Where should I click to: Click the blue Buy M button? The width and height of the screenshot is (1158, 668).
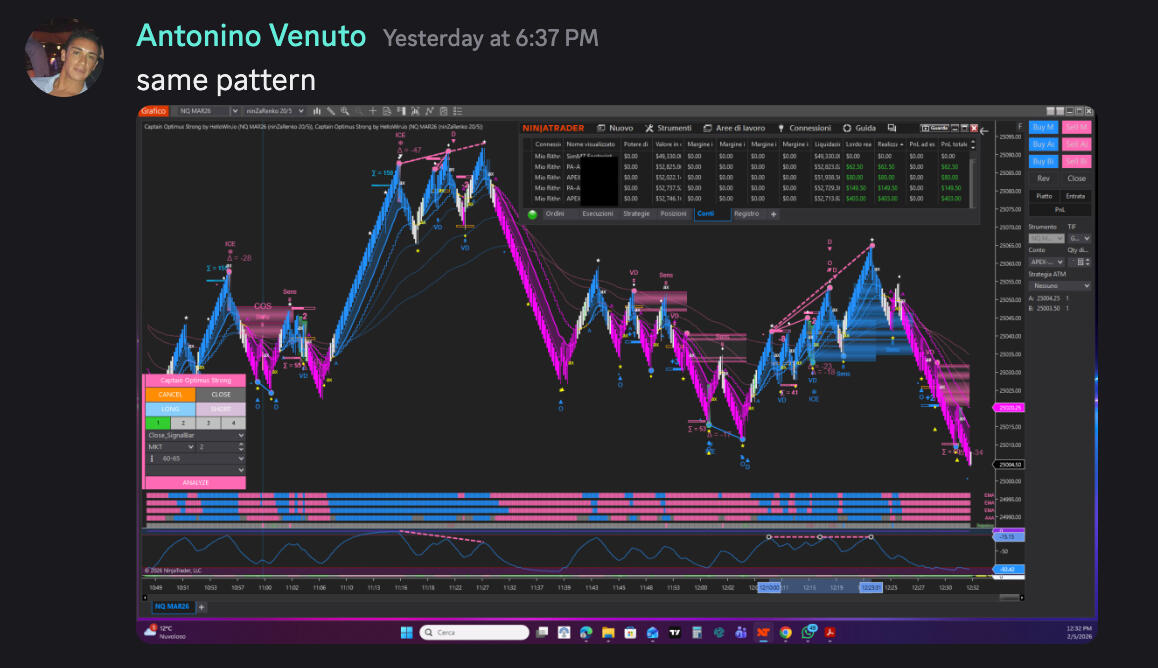[x=1043, y=127]
